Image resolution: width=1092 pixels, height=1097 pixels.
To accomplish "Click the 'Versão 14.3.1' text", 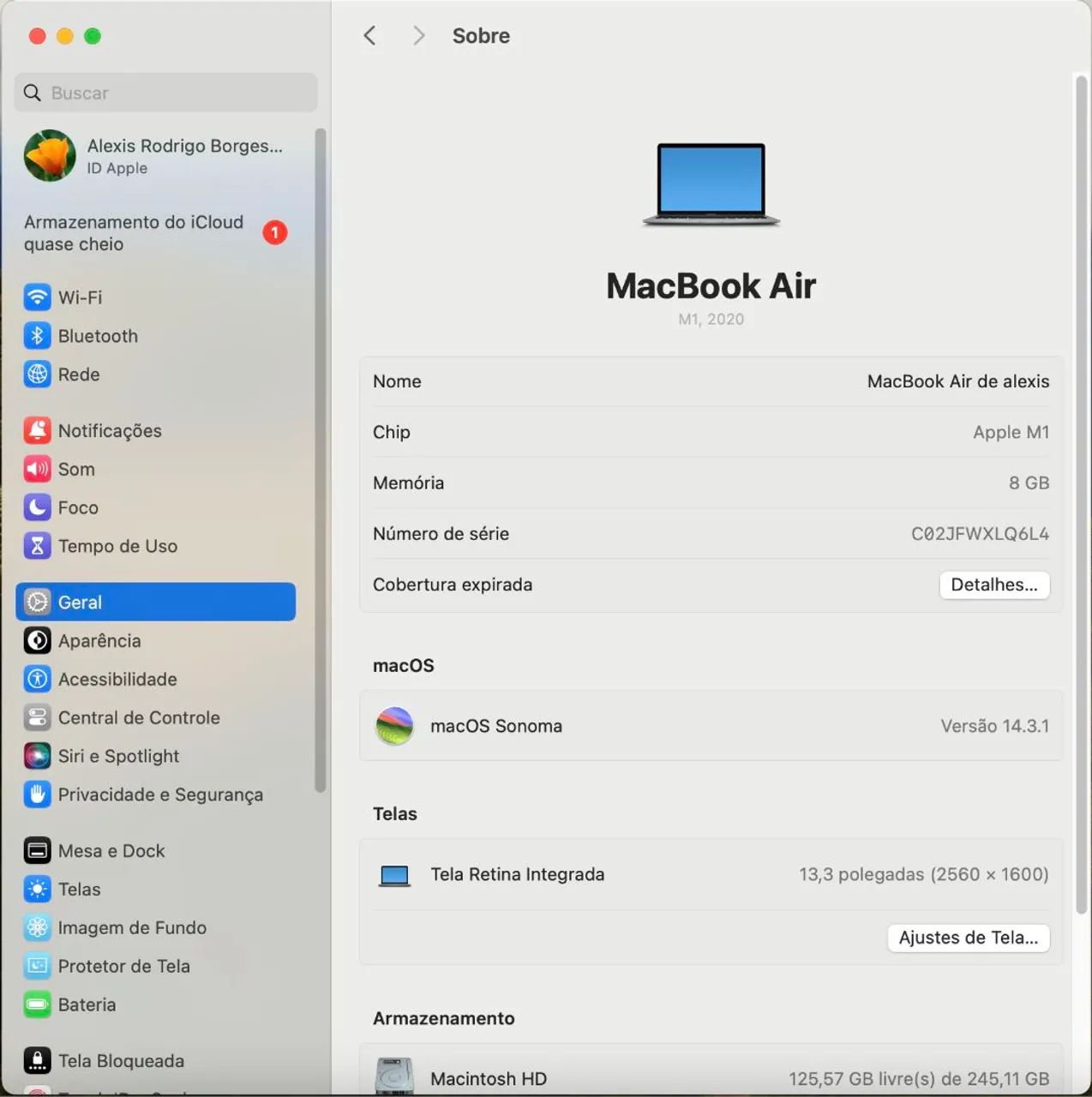I will tap(995, 726).
